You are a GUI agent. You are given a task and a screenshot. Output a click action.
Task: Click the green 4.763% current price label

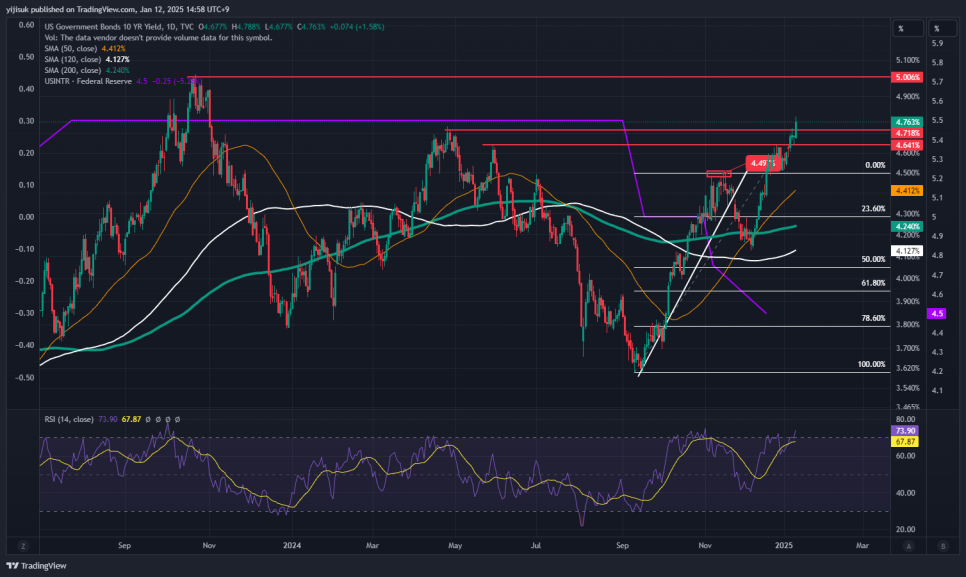(x=907, y=122)
